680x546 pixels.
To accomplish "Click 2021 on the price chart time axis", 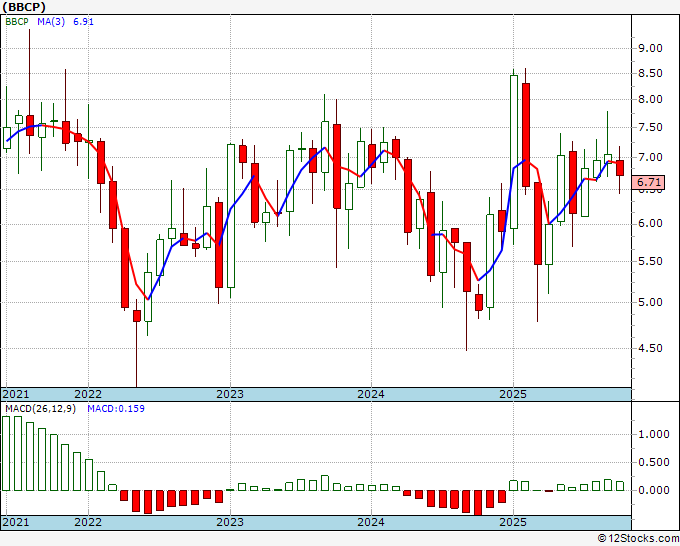I will coord(16,394).
